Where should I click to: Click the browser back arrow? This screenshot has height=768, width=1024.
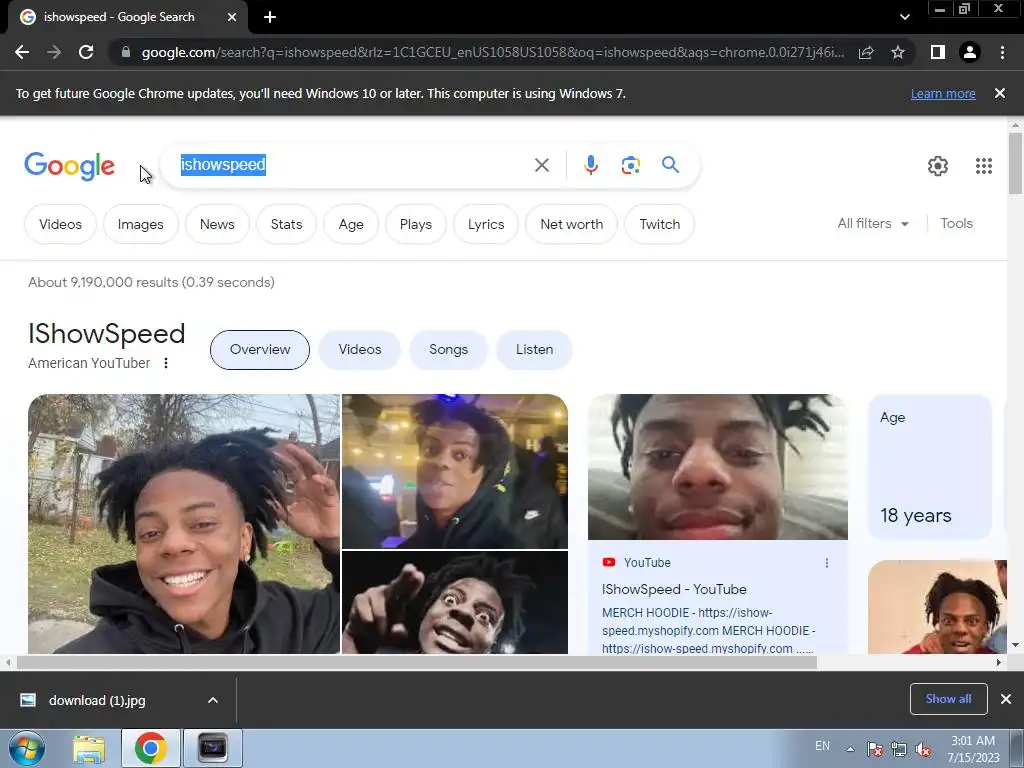22,52
